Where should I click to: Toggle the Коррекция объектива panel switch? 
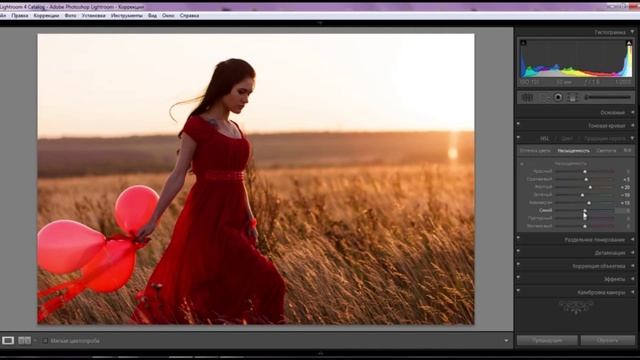518,264
